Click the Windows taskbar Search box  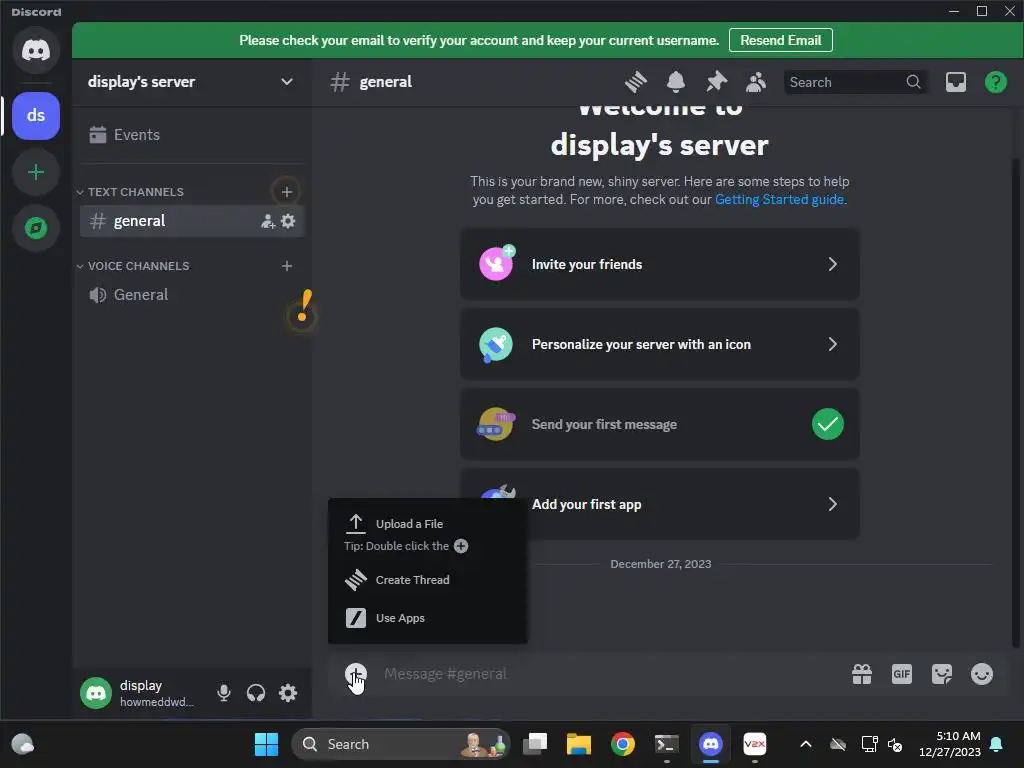[x=401, y=744]
